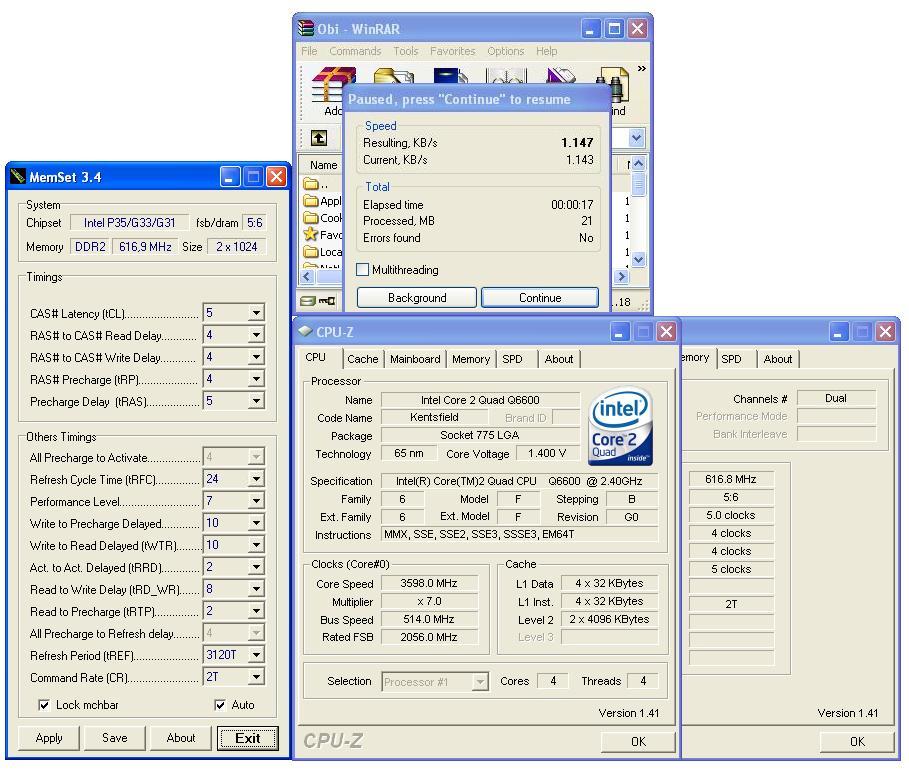Select the CPU tab in CPU-Z
Viewport: 909px width, 770px height.
(317, 357)
